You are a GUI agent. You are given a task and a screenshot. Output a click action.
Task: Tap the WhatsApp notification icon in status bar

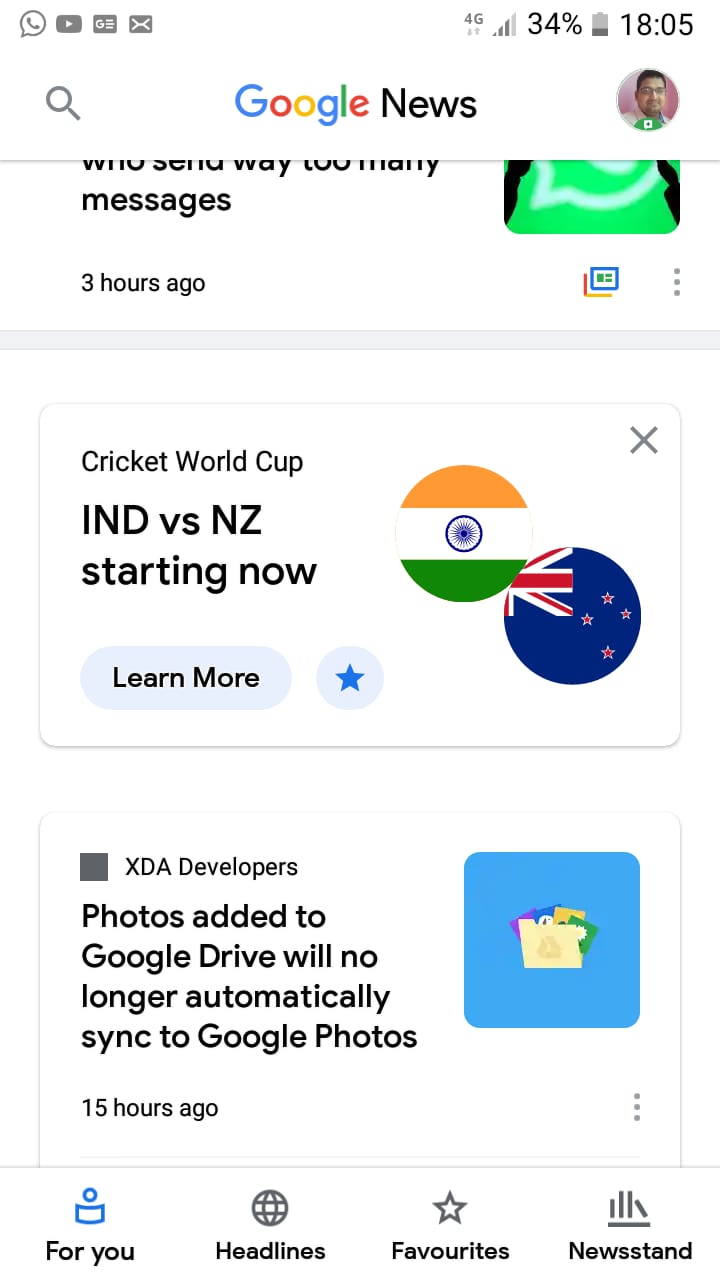point(32,23)
